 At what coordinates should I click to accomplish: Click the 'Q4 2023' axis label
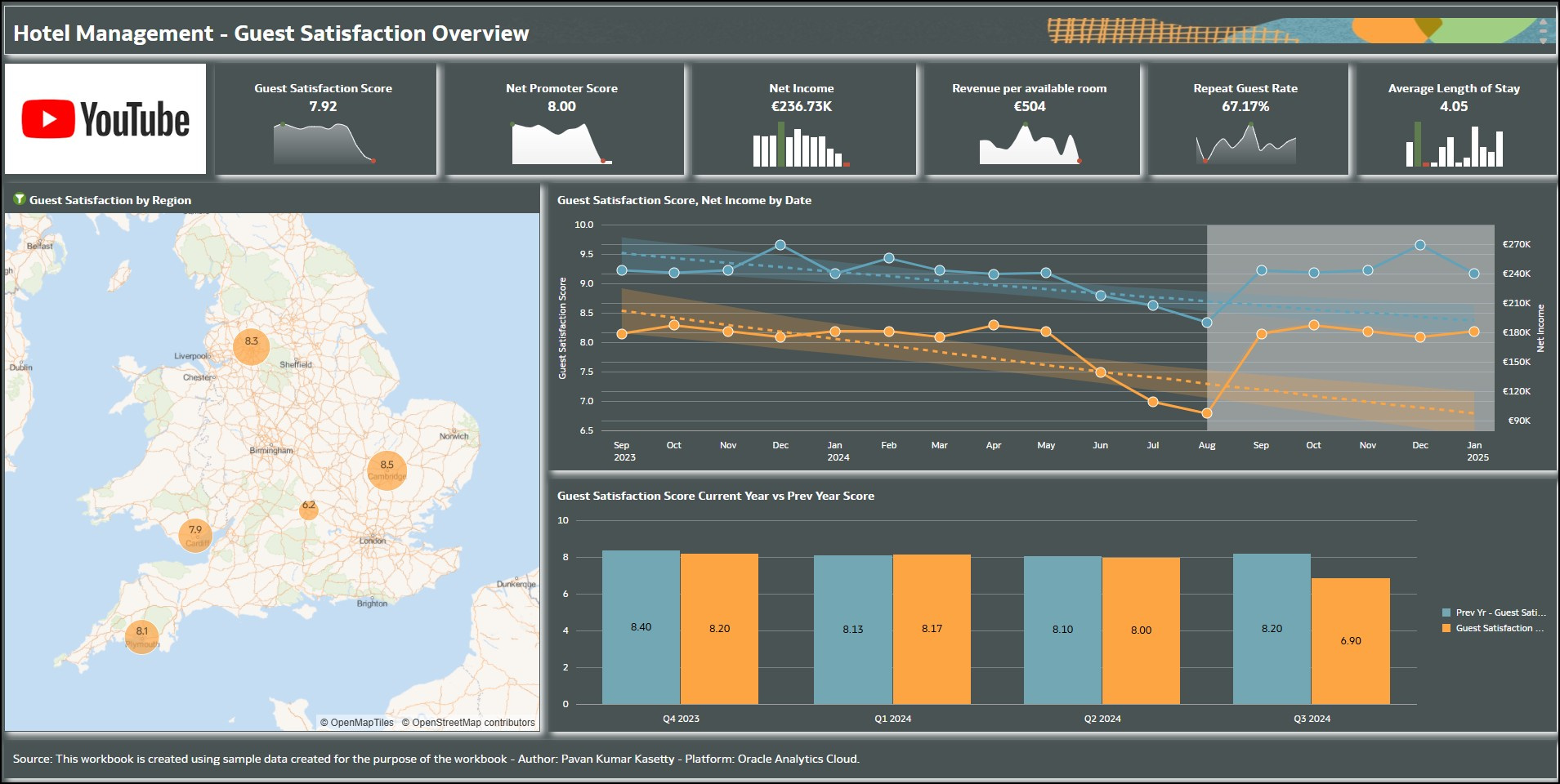tap(681, 719)
